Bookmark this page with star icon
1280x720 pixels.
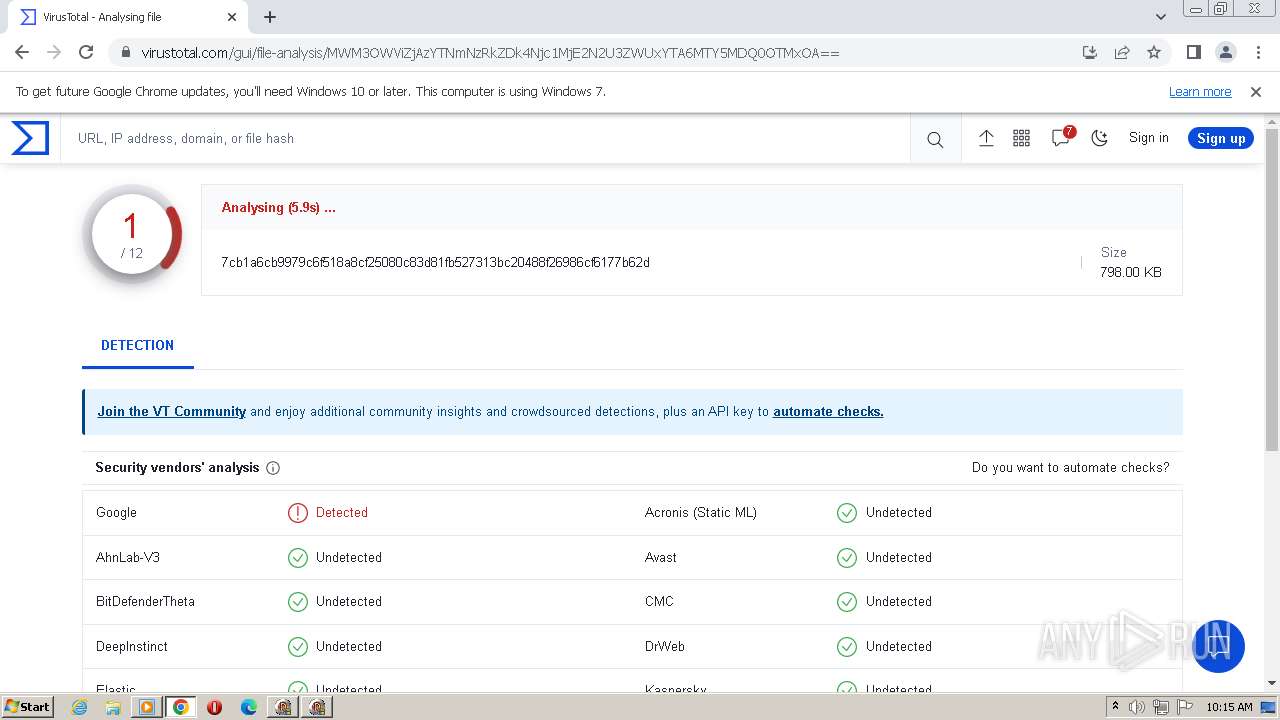[1154, 52]
